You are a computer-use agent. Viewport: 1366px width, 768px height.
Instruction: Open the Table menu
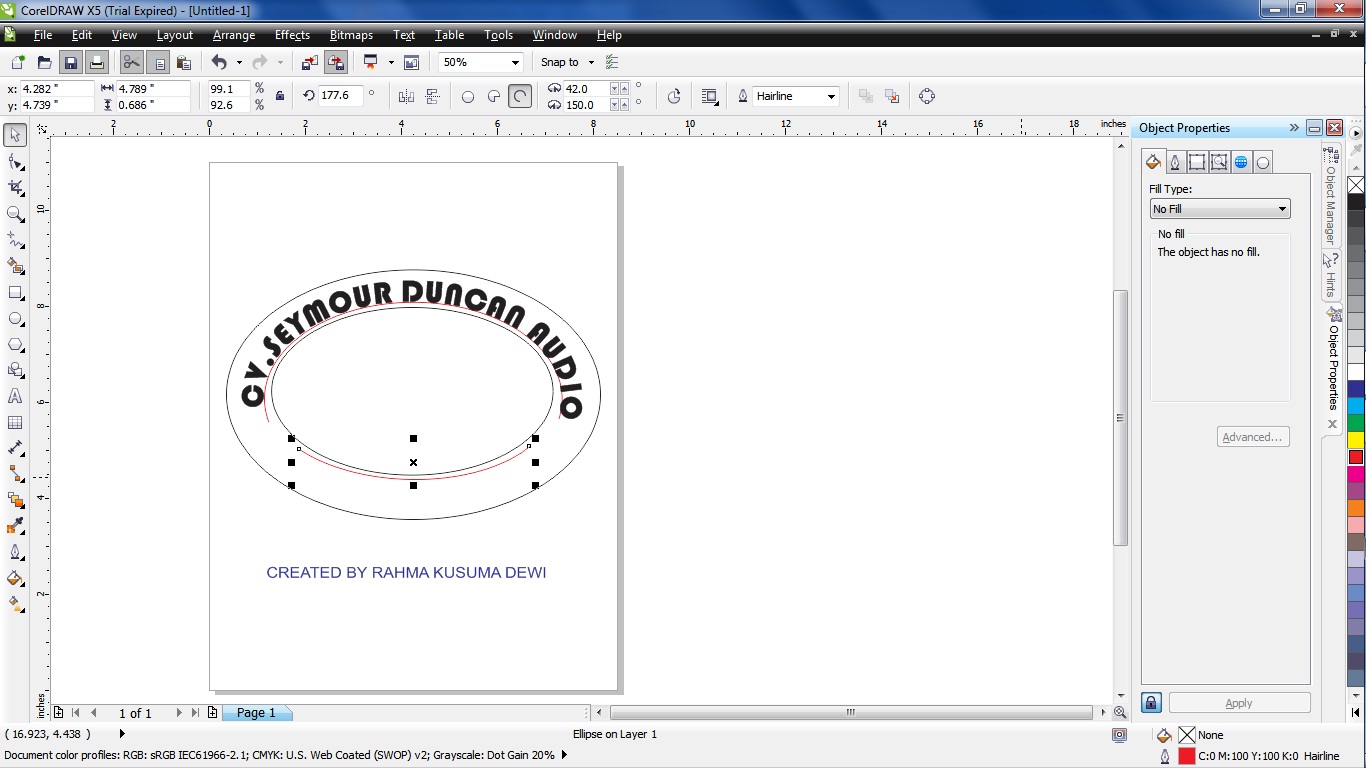(x=449, y=35)
